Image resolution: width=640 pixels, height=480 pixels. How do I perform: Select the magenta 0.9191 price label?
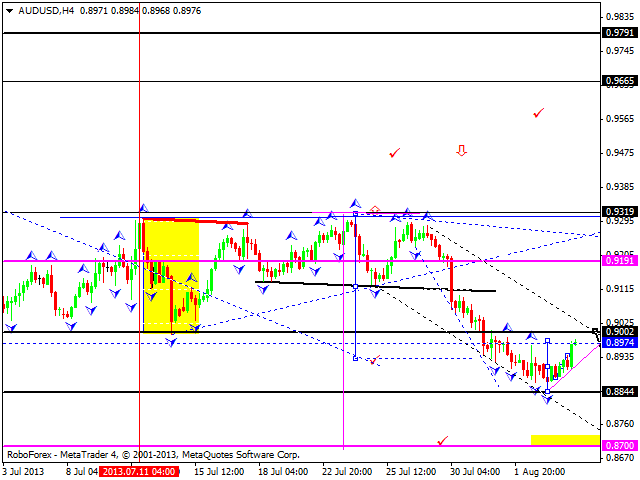pyautogui.click(x=619, y=261)
